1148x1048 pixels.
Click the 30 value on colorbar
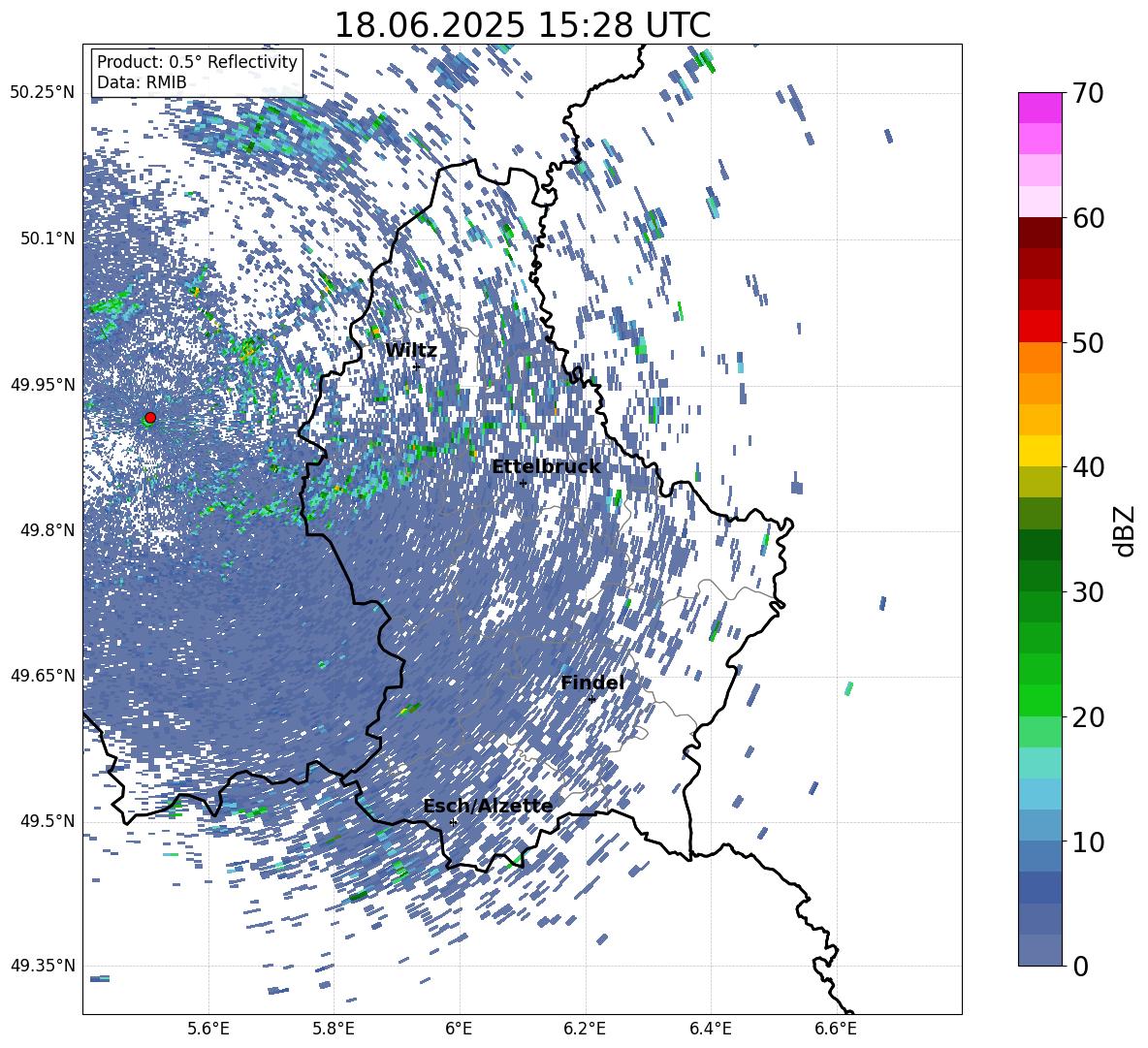tap(1087, 592)
